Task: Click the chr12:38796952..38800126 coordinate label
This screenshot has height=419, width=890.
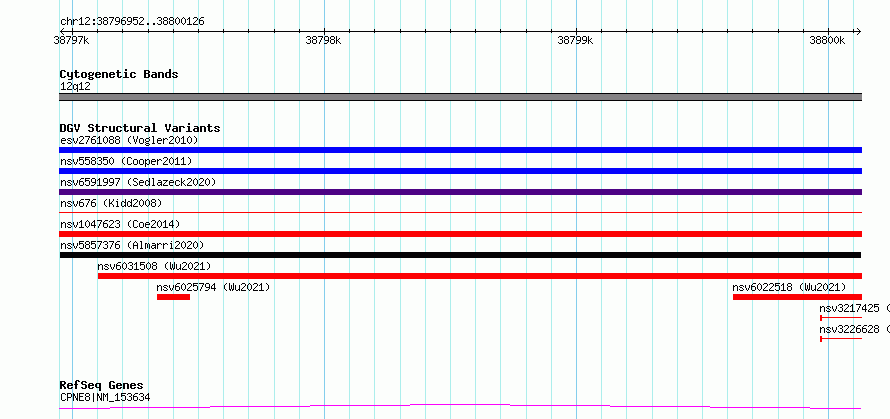Action: pos(132,22)
